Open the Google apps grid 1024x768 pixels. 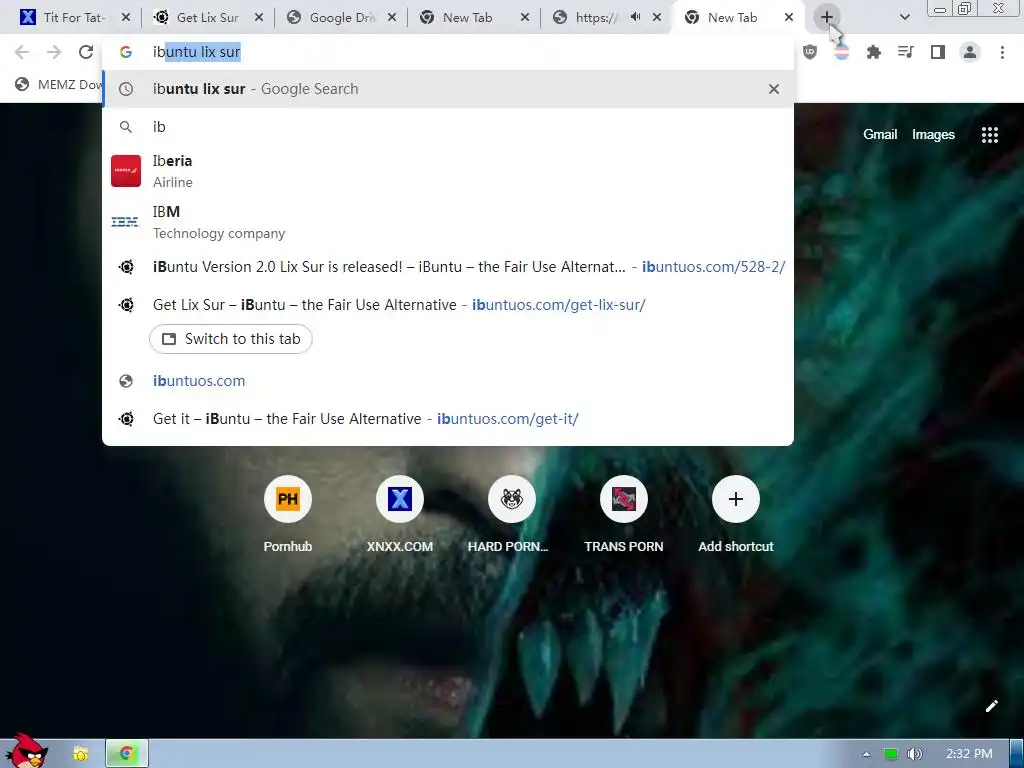pyautogui.click(x=989, y=135)
